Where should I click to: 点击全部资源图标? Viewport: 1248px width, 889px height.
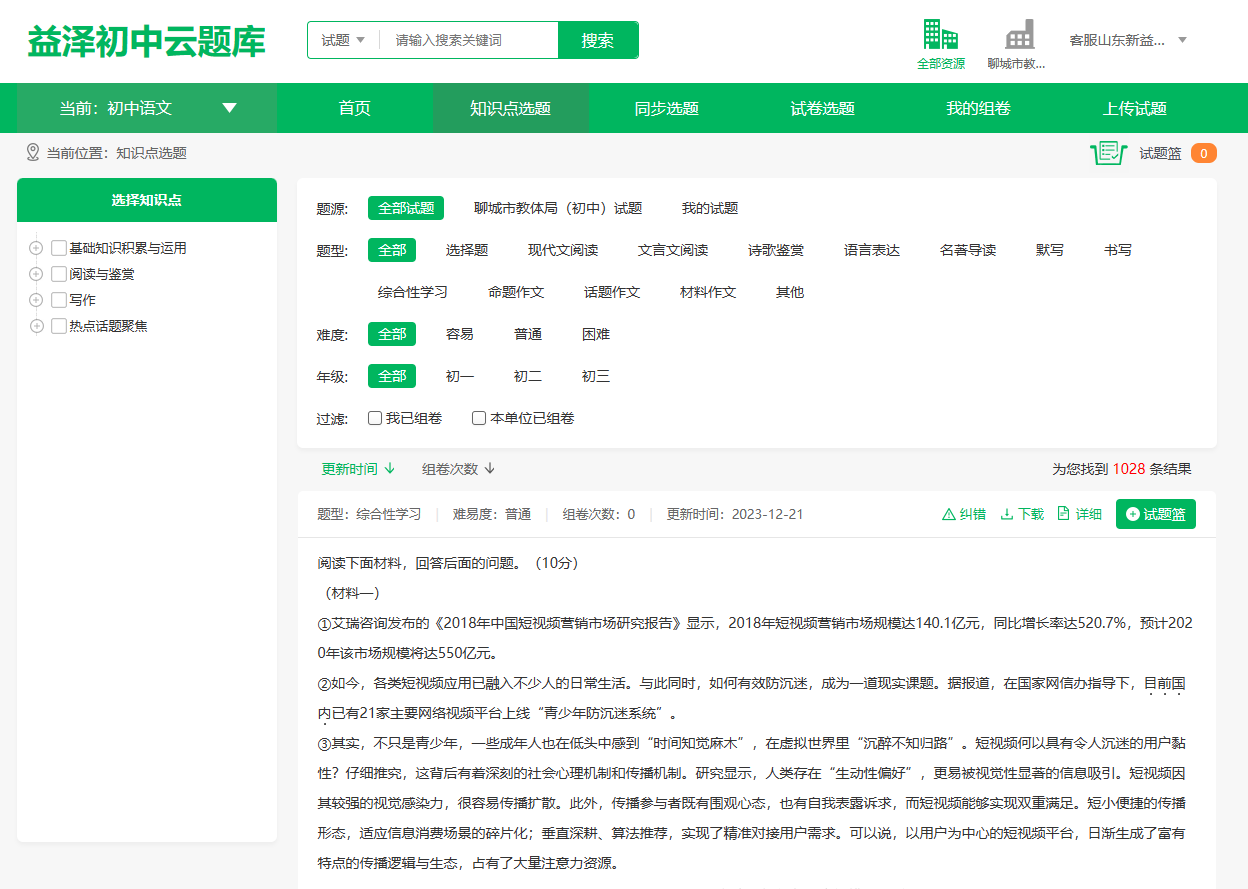[x=940, y=35]
